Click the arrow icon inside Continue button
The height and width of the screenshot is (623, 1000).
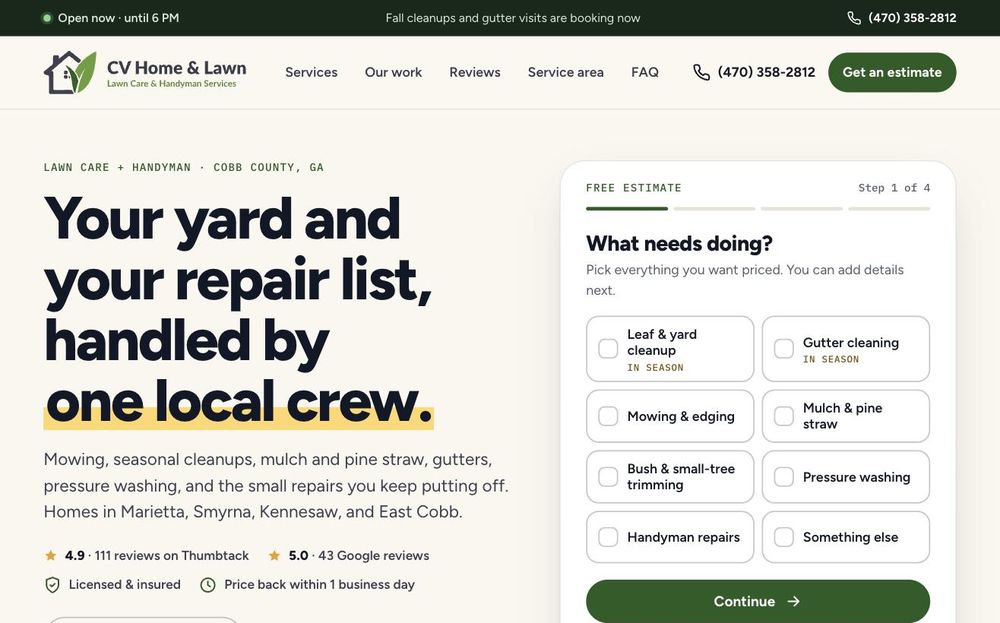click(793, 601)
